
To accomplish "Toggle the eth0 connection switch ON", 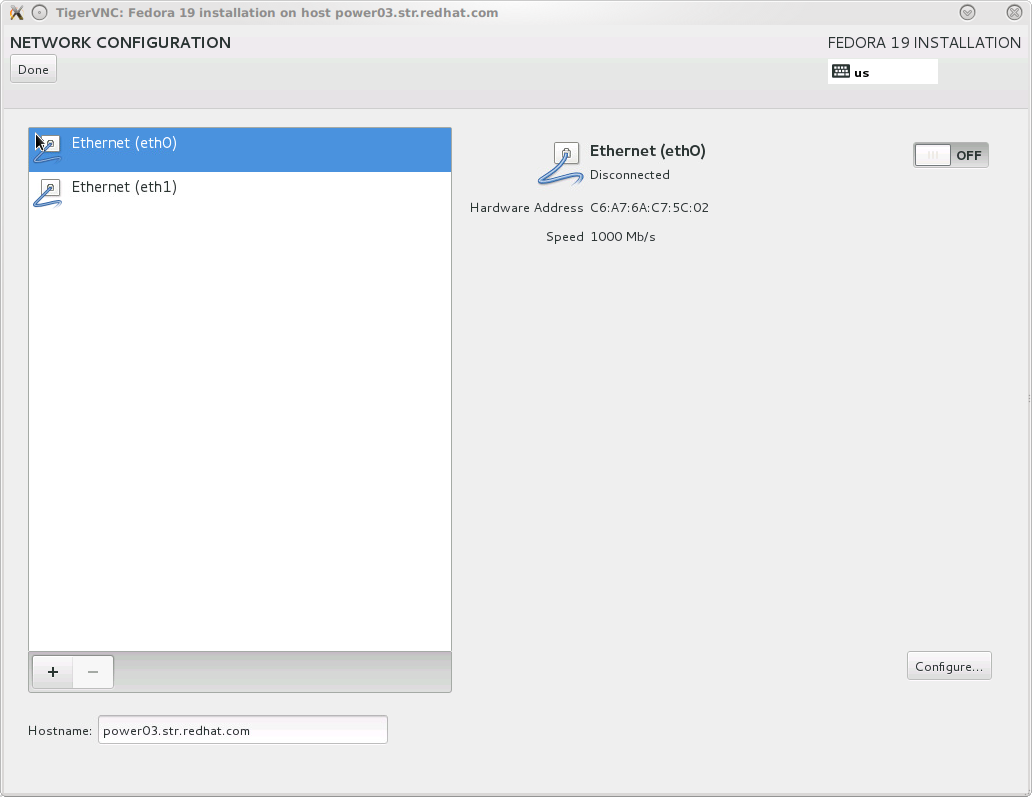I will pos(950,155).
